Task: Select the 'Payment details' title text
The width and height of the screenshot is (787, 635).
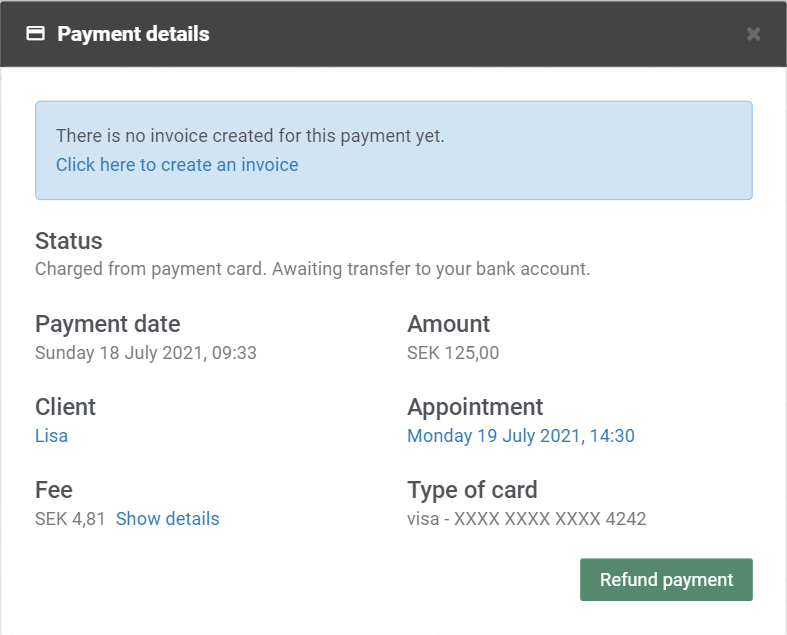Action: pyautogui.click(x=133, y=34)
